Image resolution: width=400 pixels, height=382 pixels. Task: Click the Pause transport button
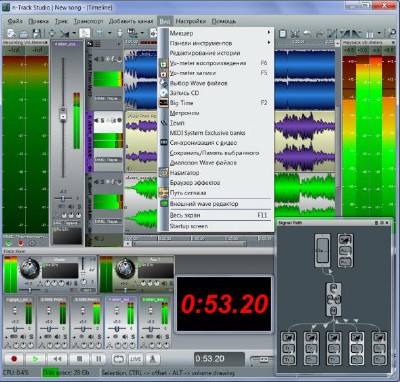point(98,359)
